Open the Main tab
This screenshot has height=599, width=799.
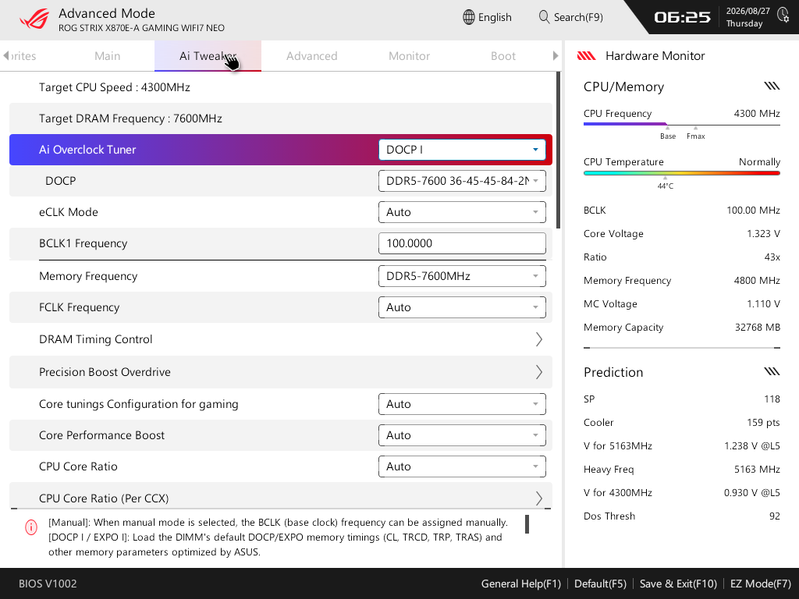point(107,56)
